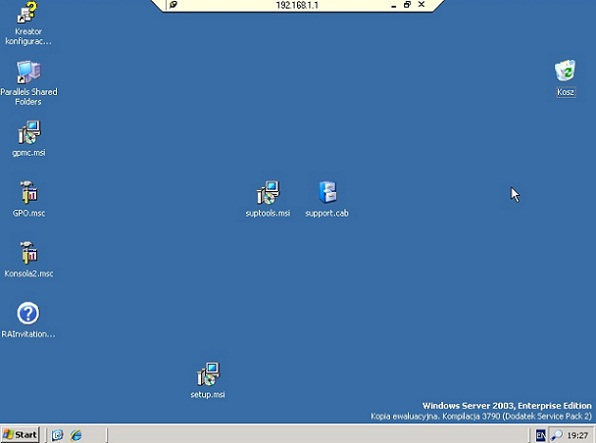Image resolution: width=596 pixels, height=443 pixels.
Task: Click the pin icon on connection bar
Action: [x=173, y=5]
